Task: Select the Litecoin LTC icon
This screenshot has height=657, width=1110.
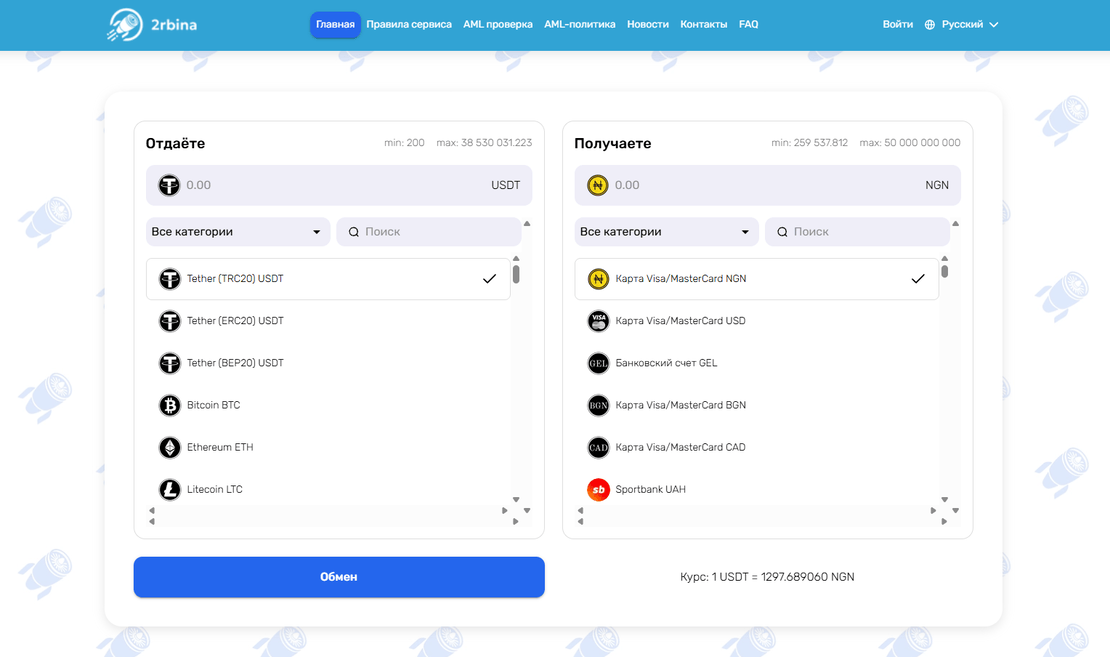Action: pos(170,489)
